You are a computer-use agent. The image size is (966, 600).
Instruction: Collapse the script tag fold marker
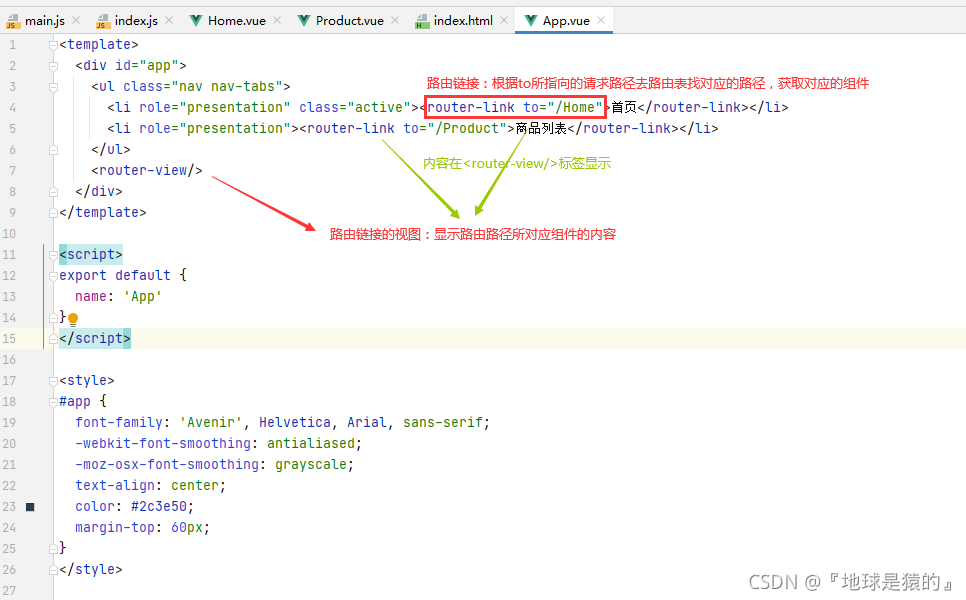(54, 255)
